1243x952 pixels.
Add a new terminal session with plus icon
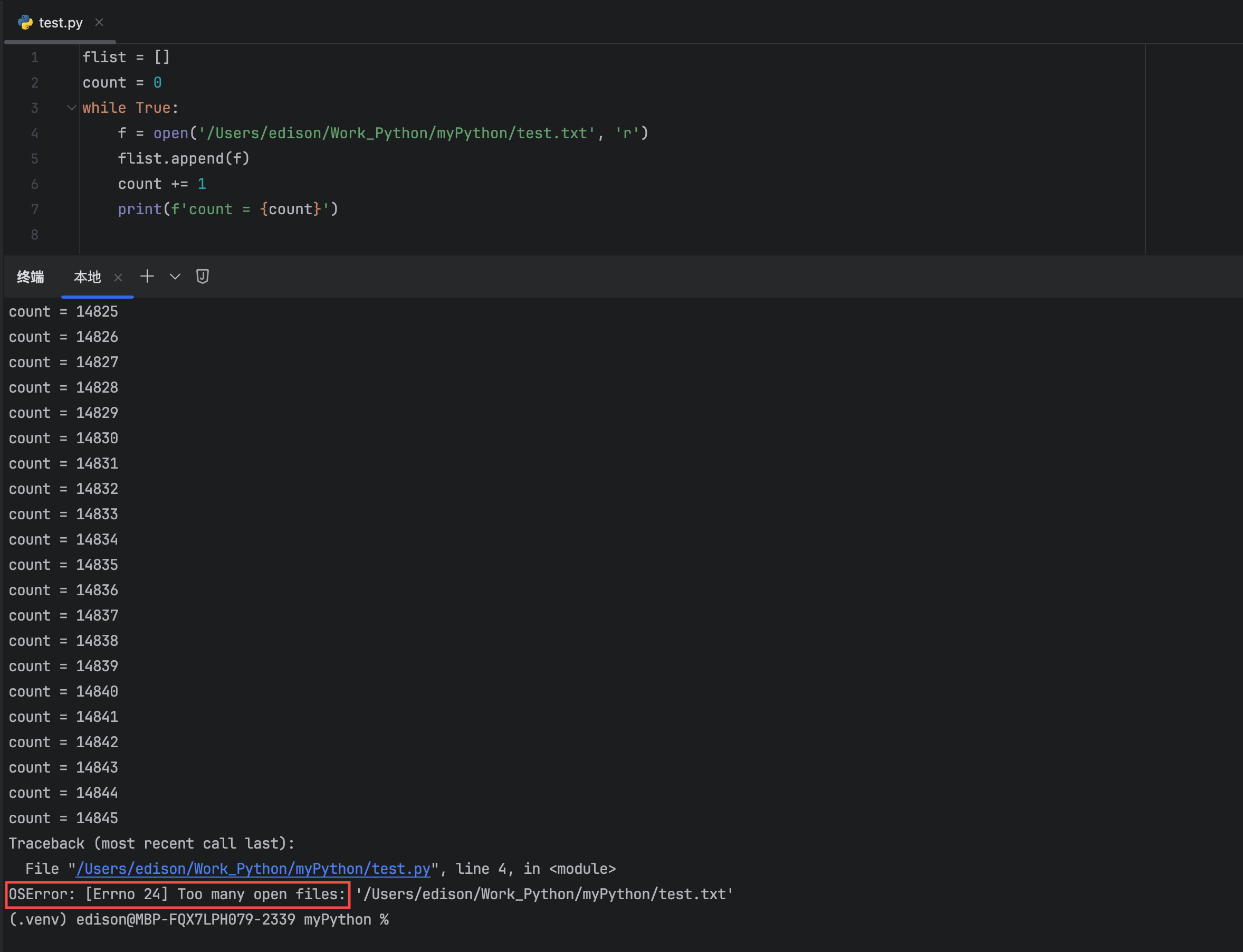(147, 276)
